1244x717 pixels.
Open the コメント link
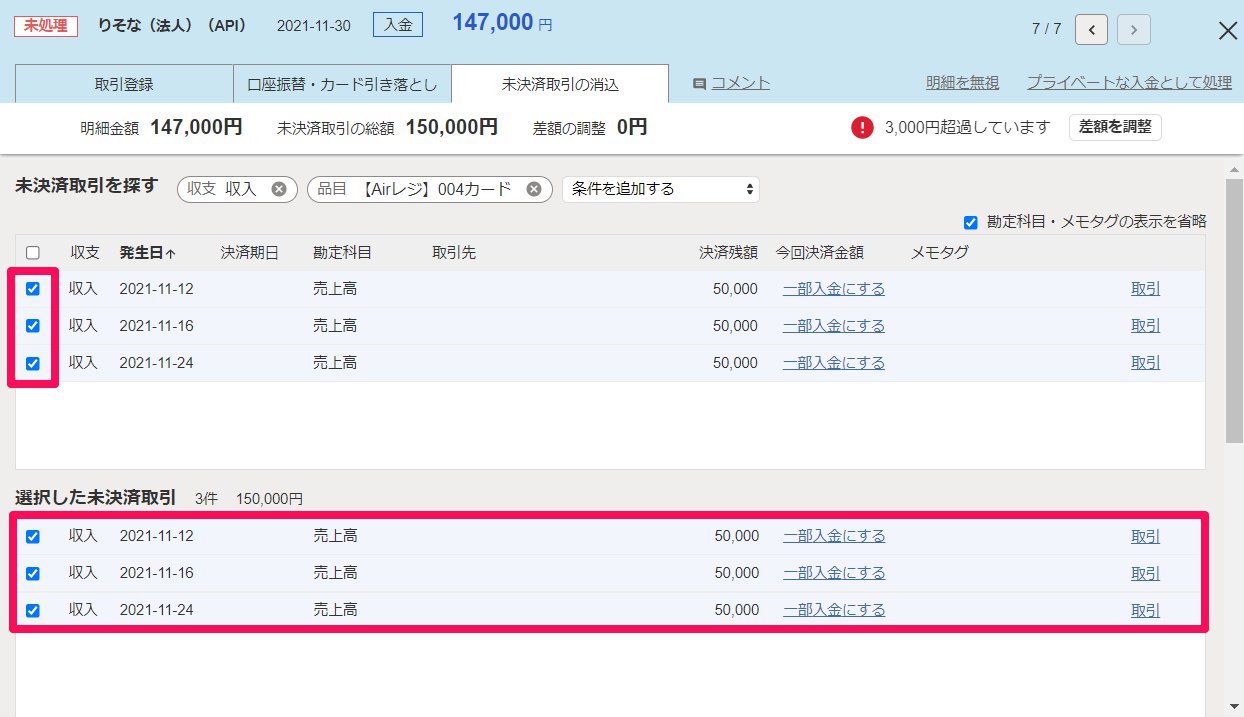click(740, 83)
